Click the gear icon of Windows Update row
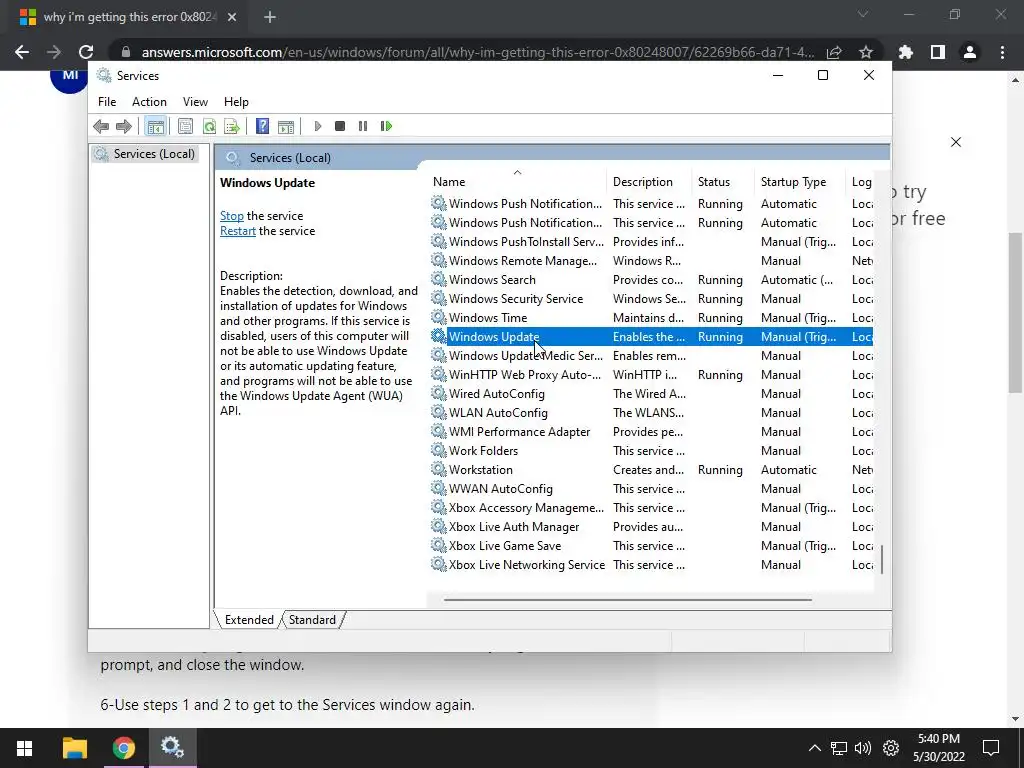 click(439, 336)
